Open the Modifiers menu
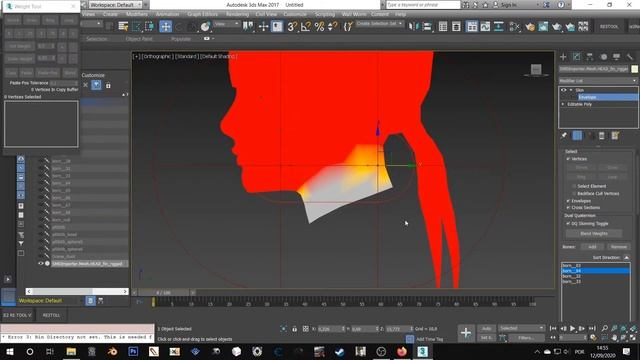The image size is (640, 360). pos(136,14)
